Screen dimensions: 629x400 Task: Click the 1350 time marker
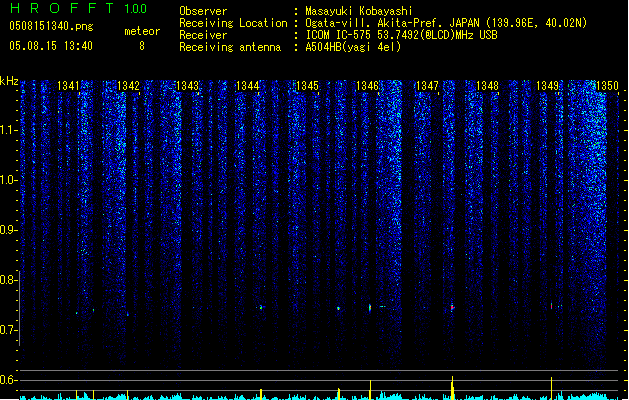607,86
